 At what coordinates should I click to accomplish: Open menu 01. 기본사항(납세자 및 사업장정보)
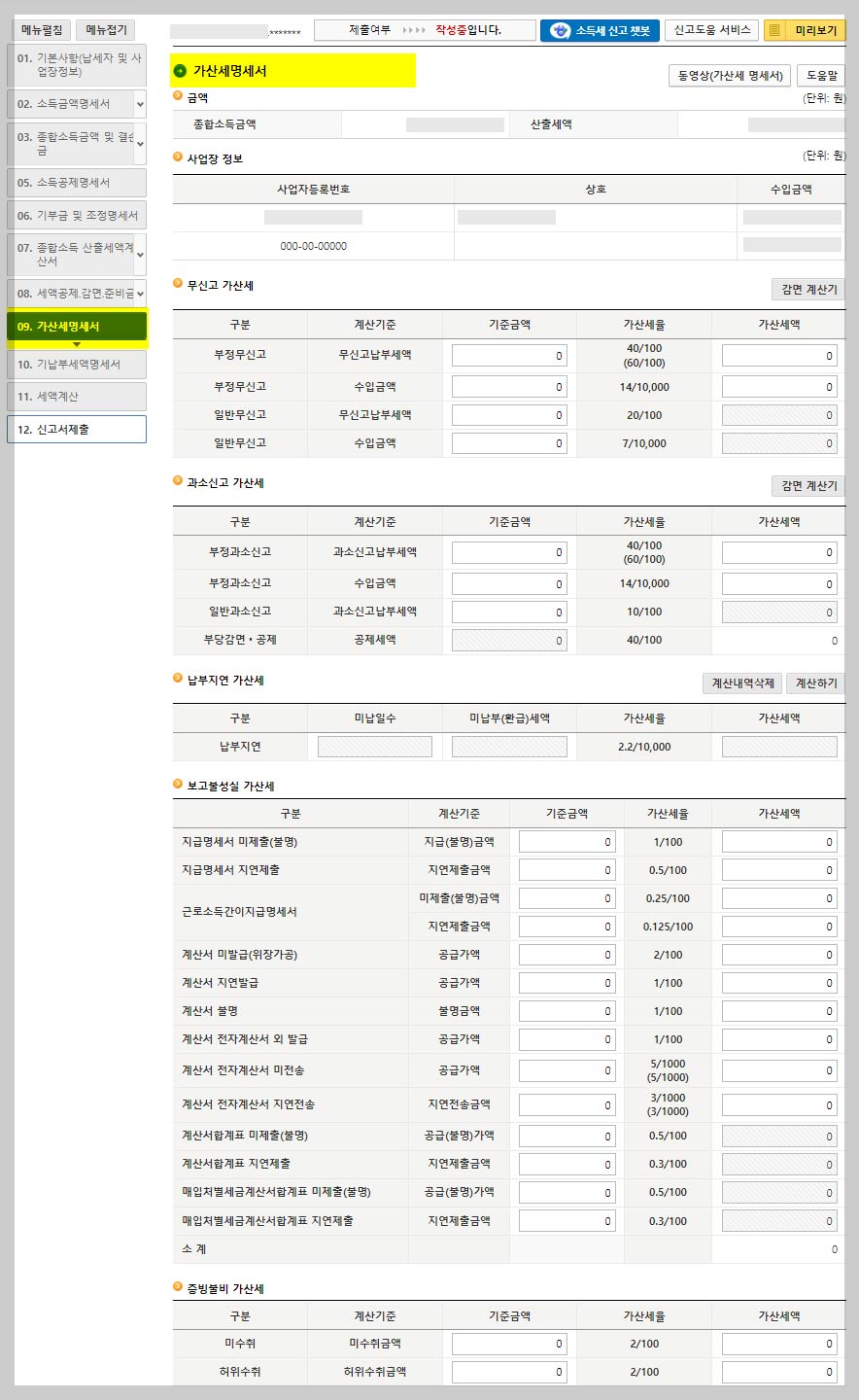[x=77, y=65]
